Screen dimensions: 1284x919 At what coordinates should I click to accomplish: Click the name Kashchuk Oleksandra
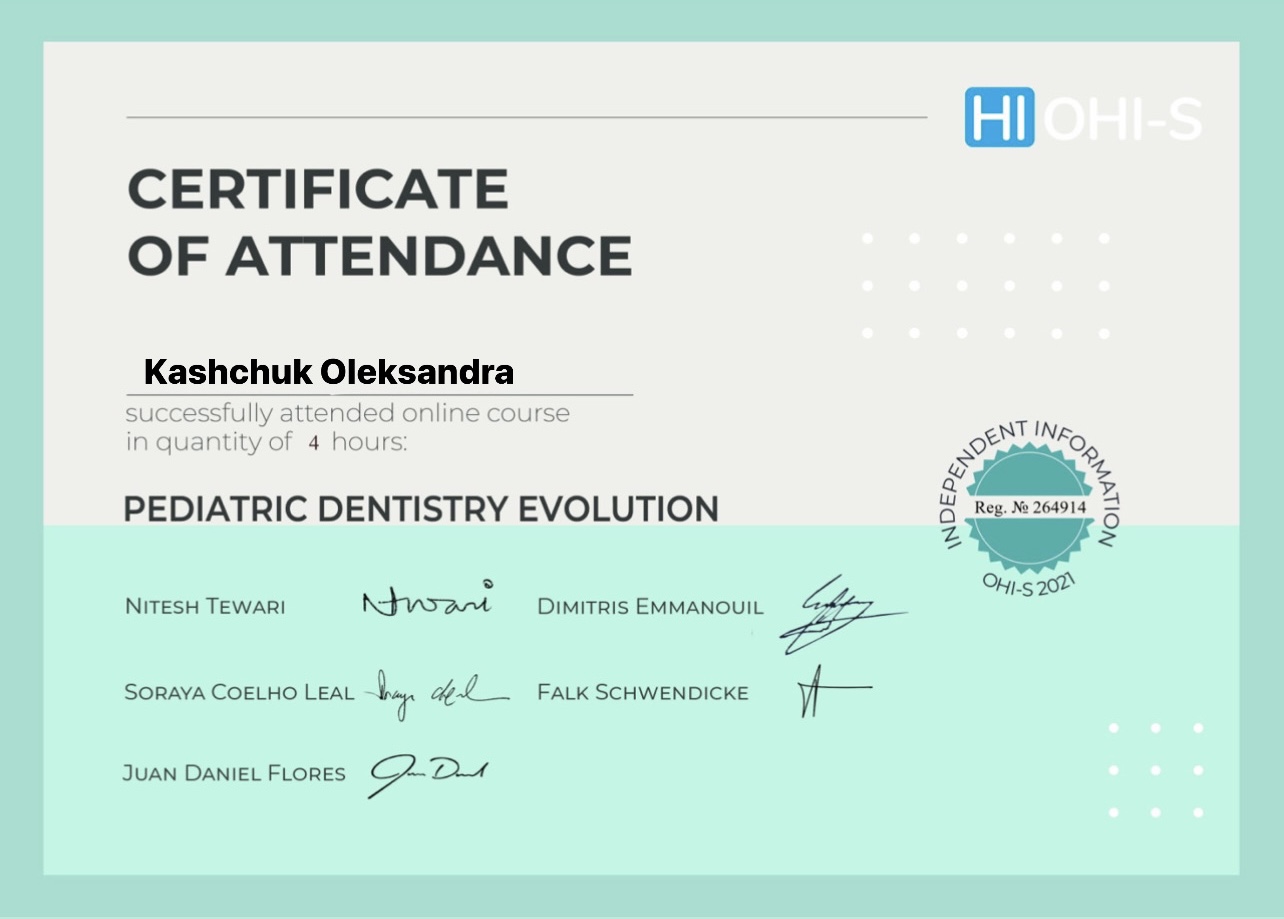pos(329,372)
